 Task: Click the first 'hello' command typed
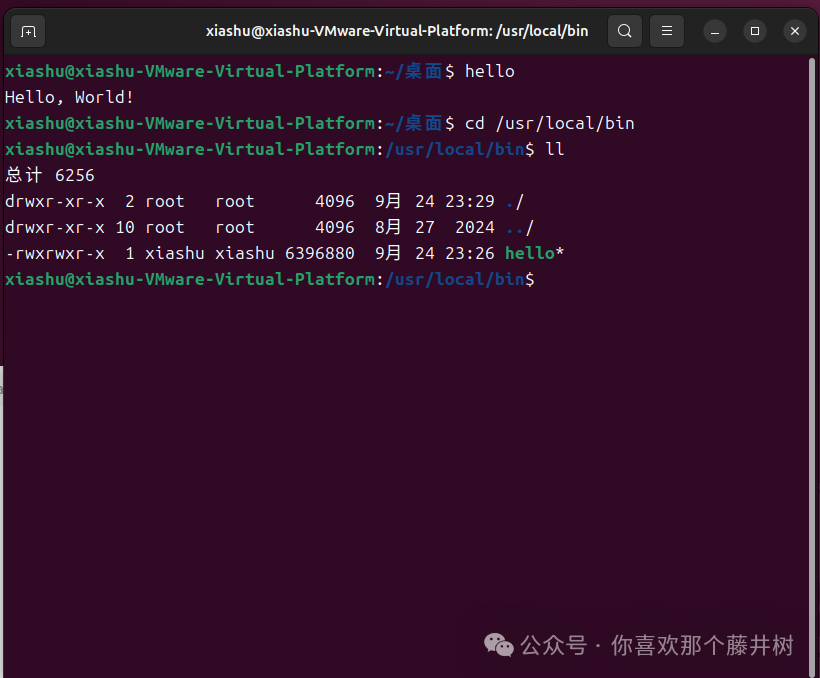coord(489,71)
